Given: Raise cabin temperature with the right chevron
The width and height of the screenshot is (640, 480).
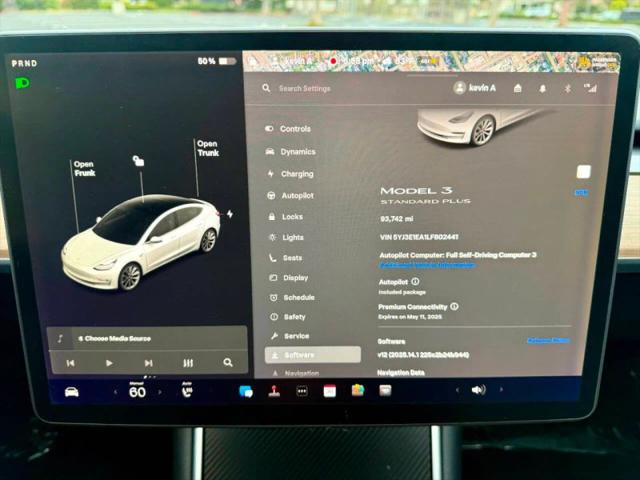Looking at the screenshot, I should (x=160, y=392).
